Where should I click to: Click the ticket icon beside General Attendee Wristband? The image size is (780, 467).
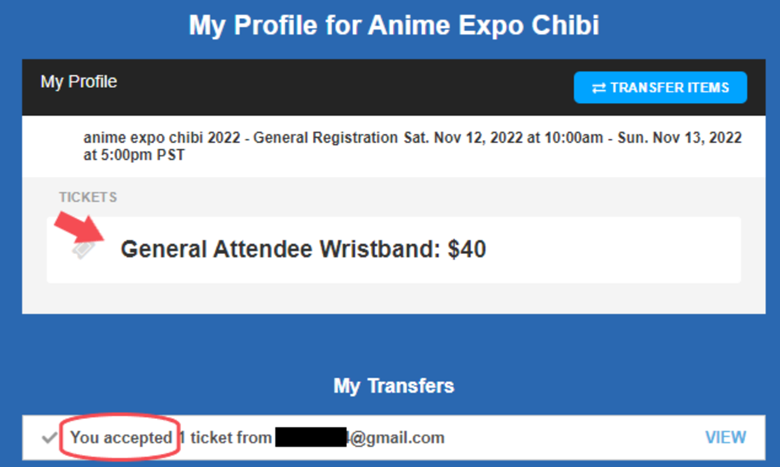[84, 249]
